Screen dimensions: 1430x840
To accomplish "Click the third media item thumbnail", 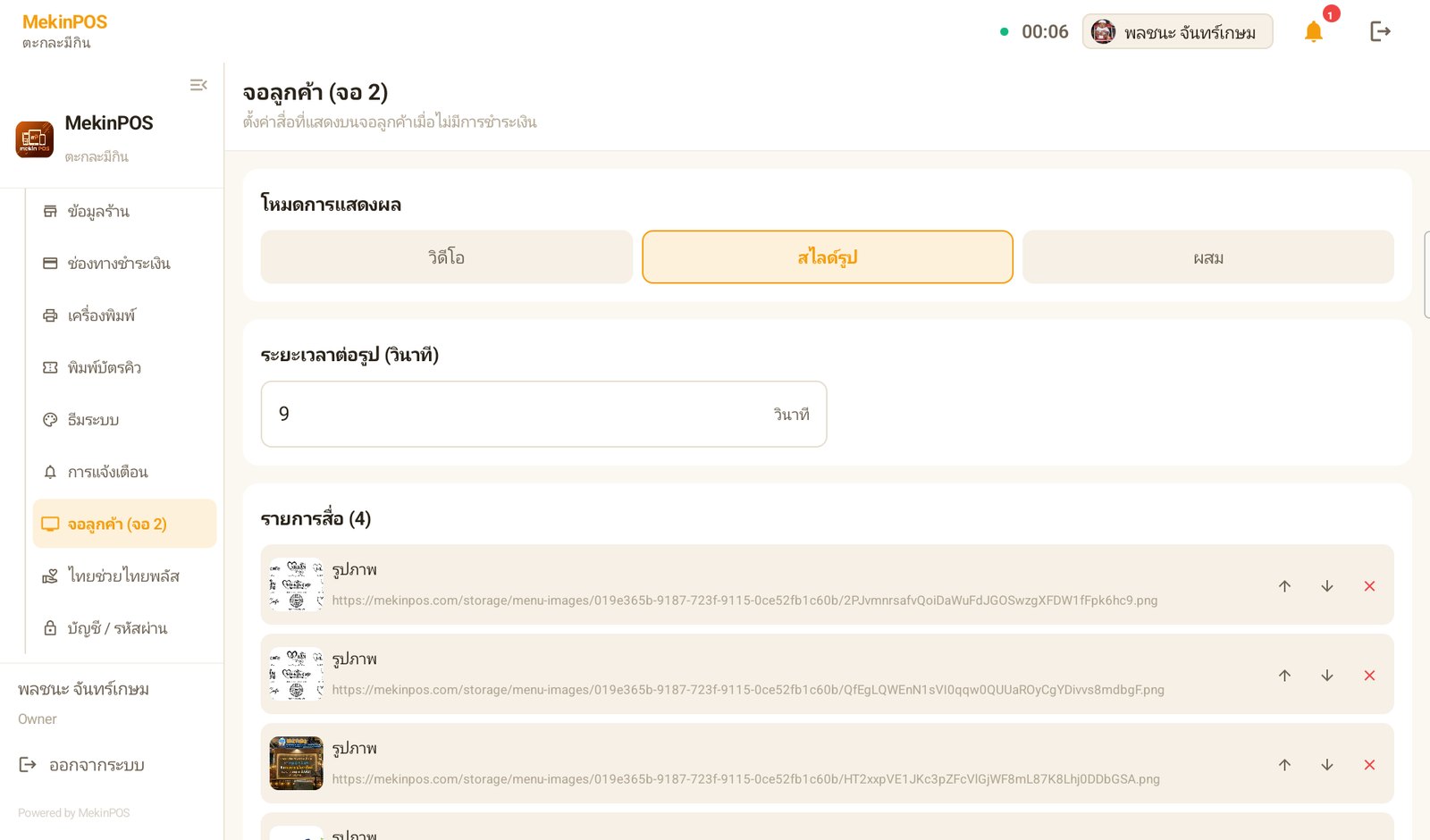I will click(297, 763).
